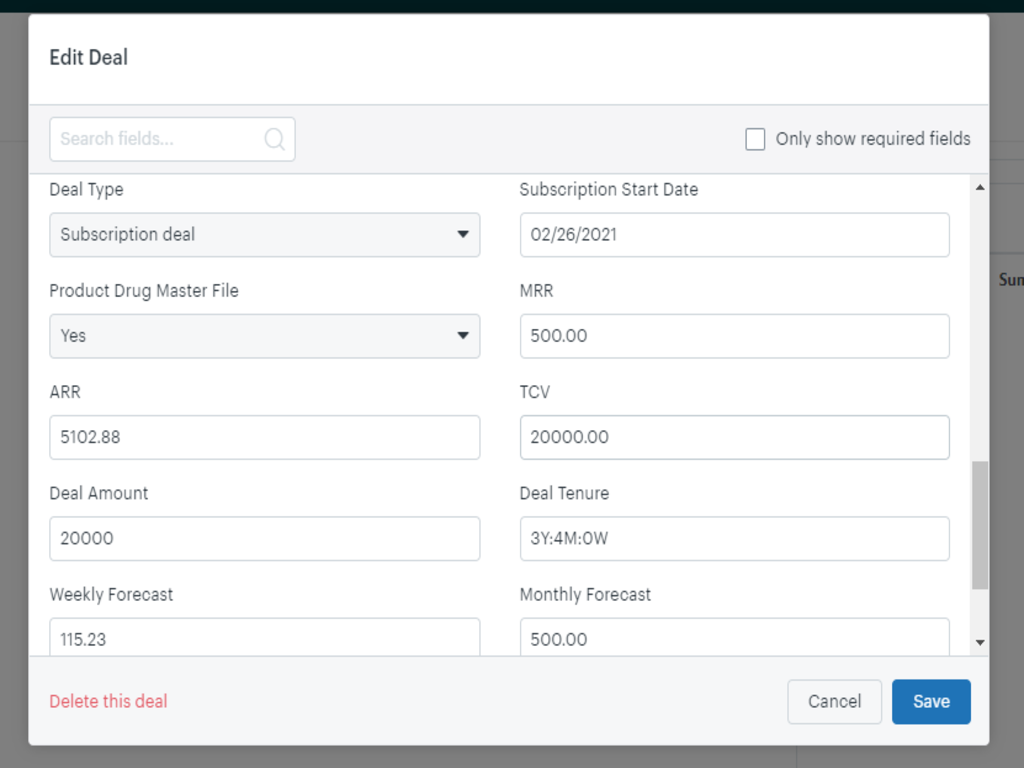Image resolution: width=1024 pixels, height=768 pixels.
Task: Click the search magnifier icon
Action: pos(274,139)
